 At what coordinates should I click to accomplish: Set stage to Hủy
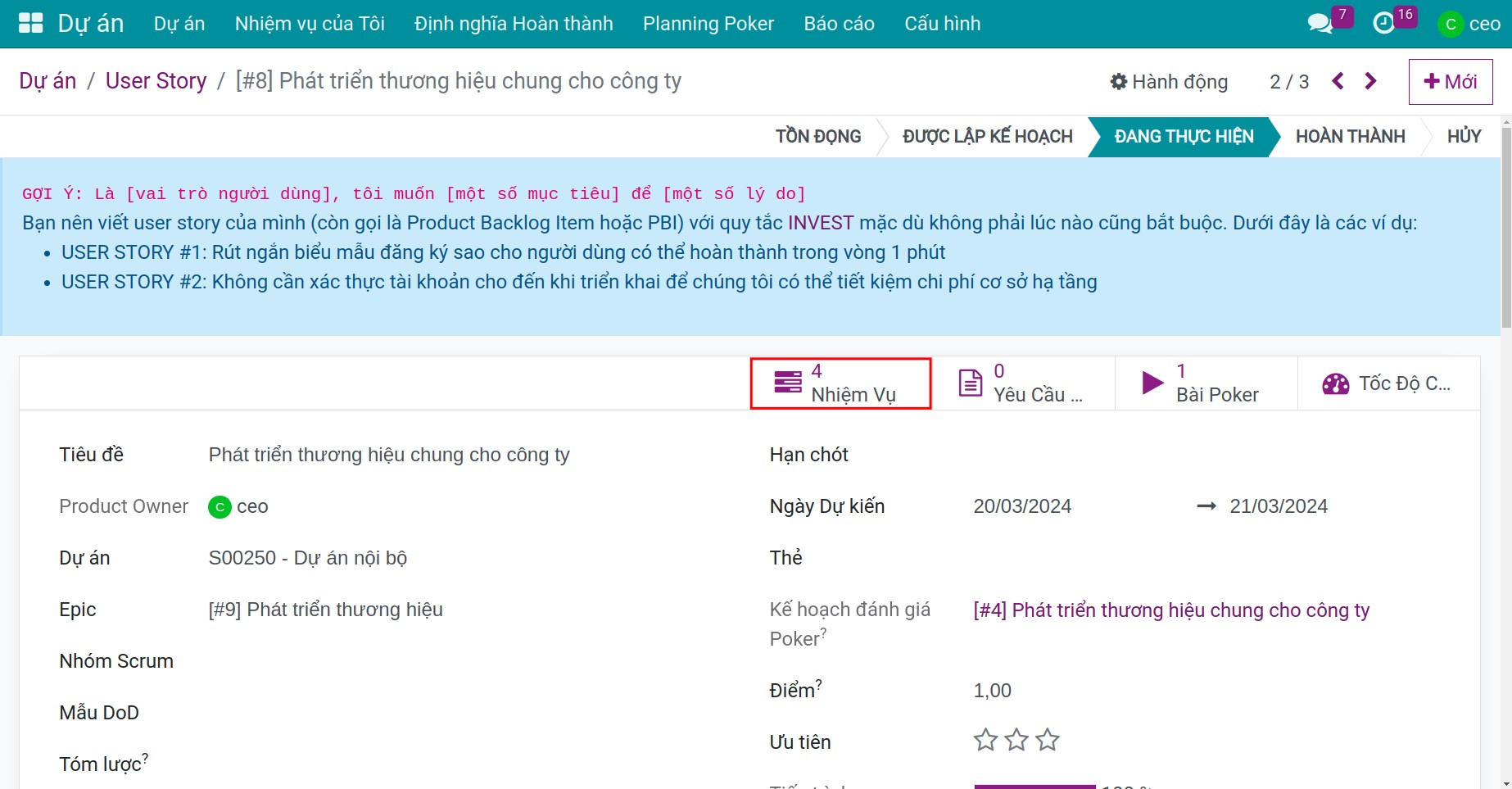[x=1464, y=136]
